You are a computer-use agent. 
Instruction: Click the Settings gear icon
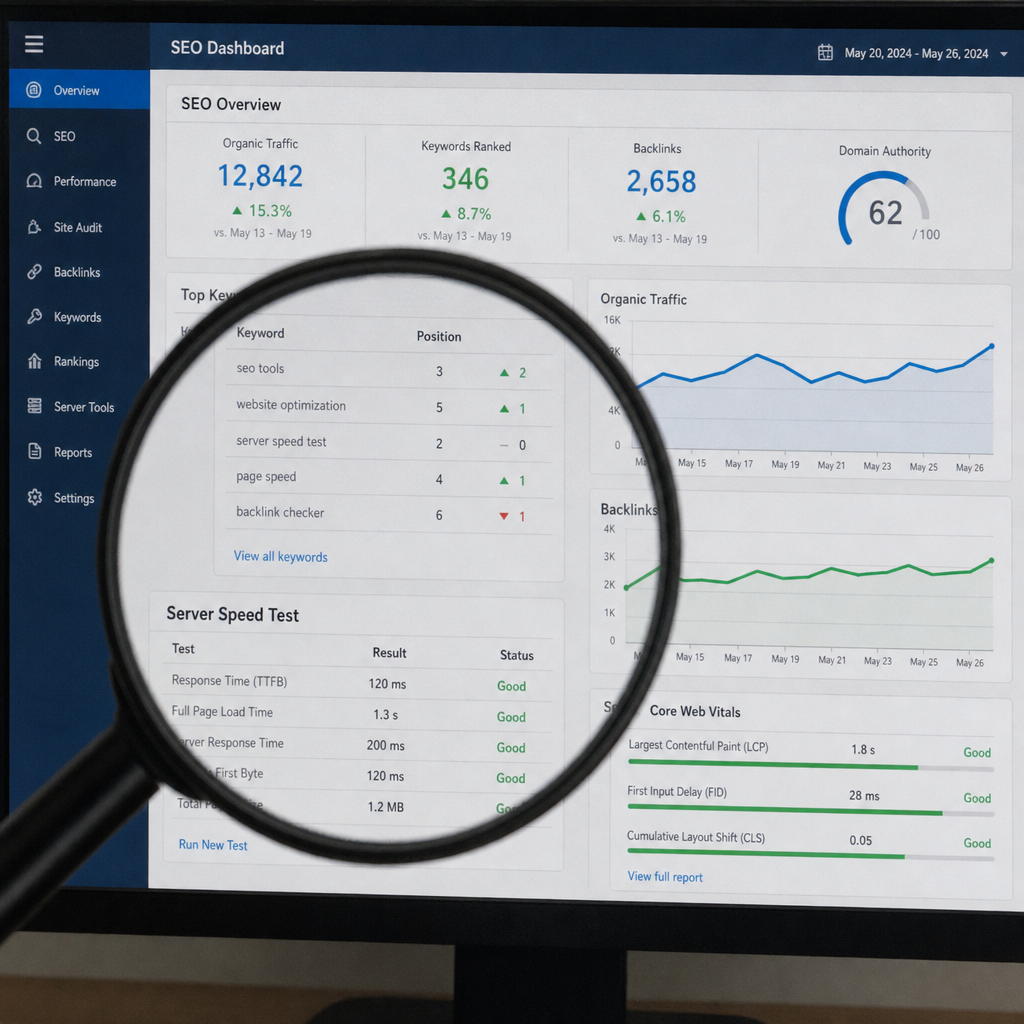[35, 497]
